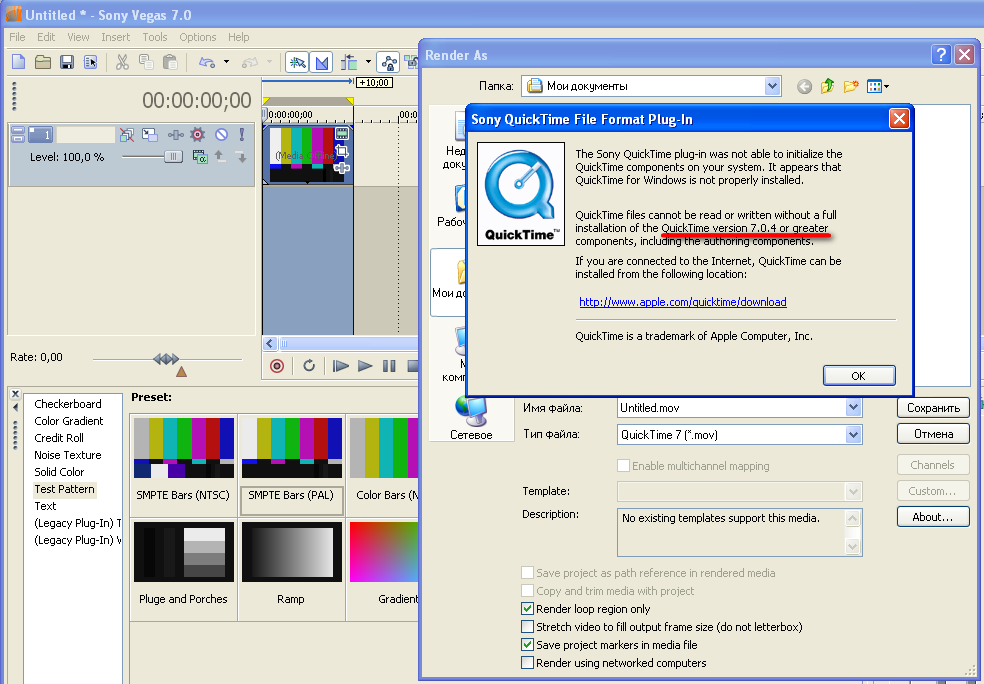
Task: Go up one folder level icon
Action: click(x=827, y=86)
